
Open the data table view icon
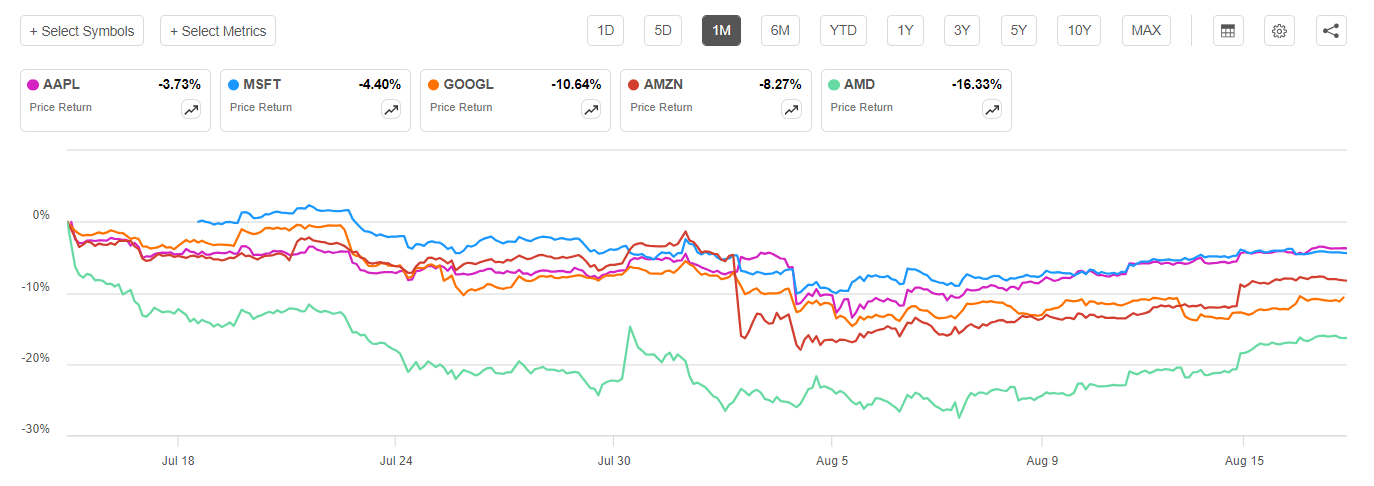click(x=1228, y=31)
